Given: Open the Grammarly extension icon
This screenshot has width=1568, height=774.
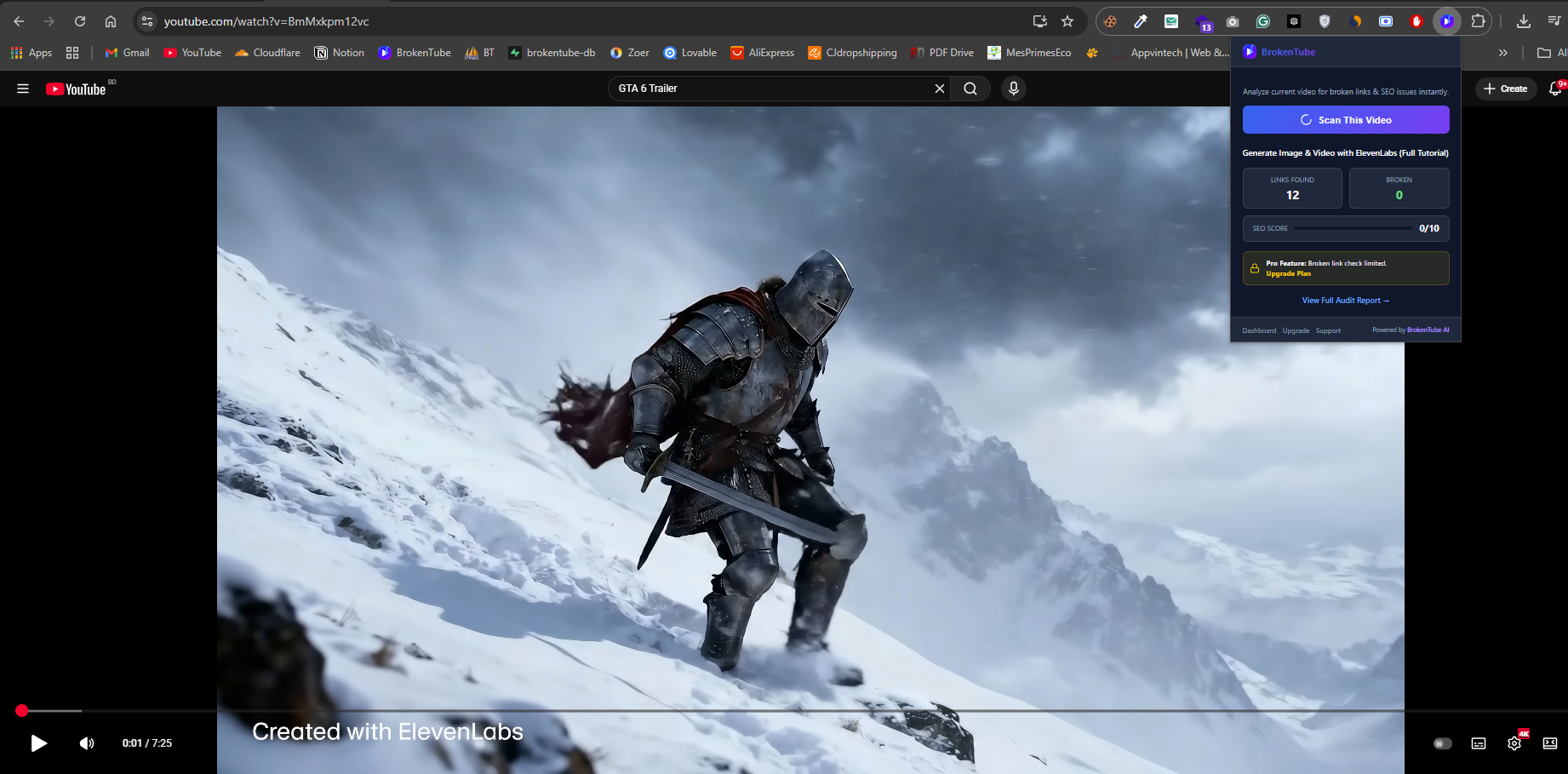Looking at the screenshot, I should [1263, 20].
